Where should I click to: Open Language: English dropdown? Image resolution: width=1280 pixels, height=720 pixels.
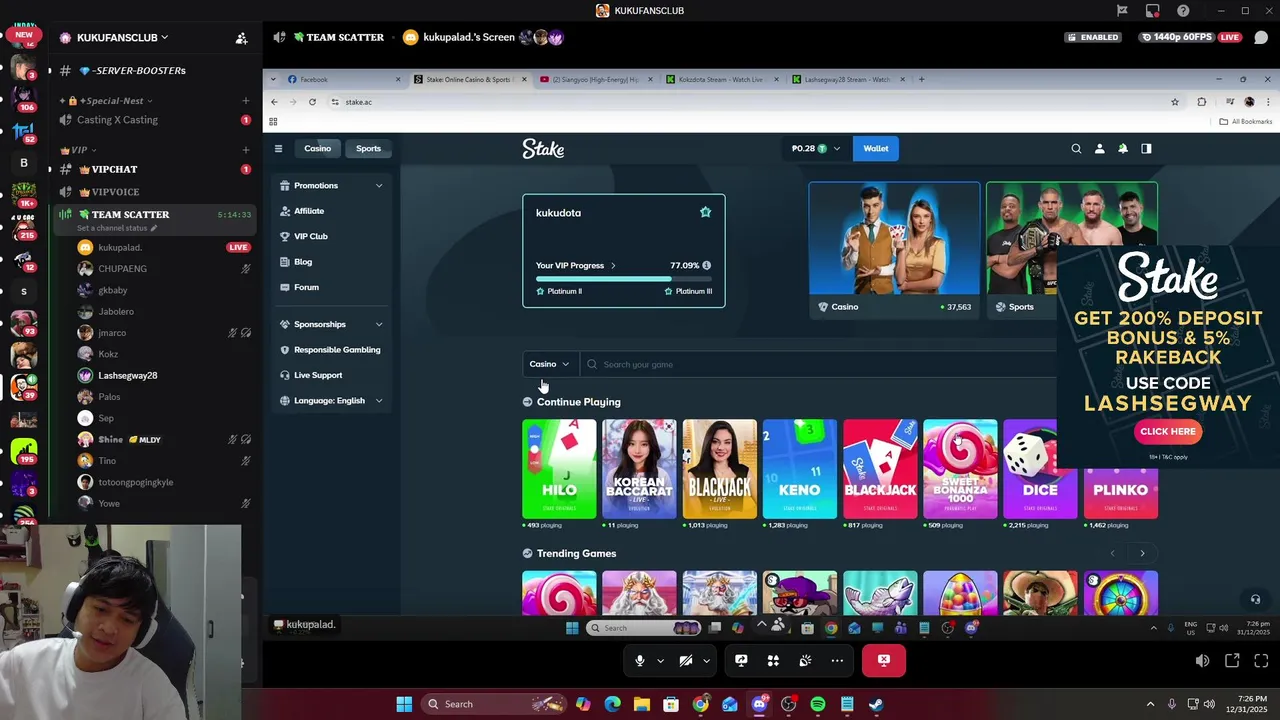click(332, 401)
